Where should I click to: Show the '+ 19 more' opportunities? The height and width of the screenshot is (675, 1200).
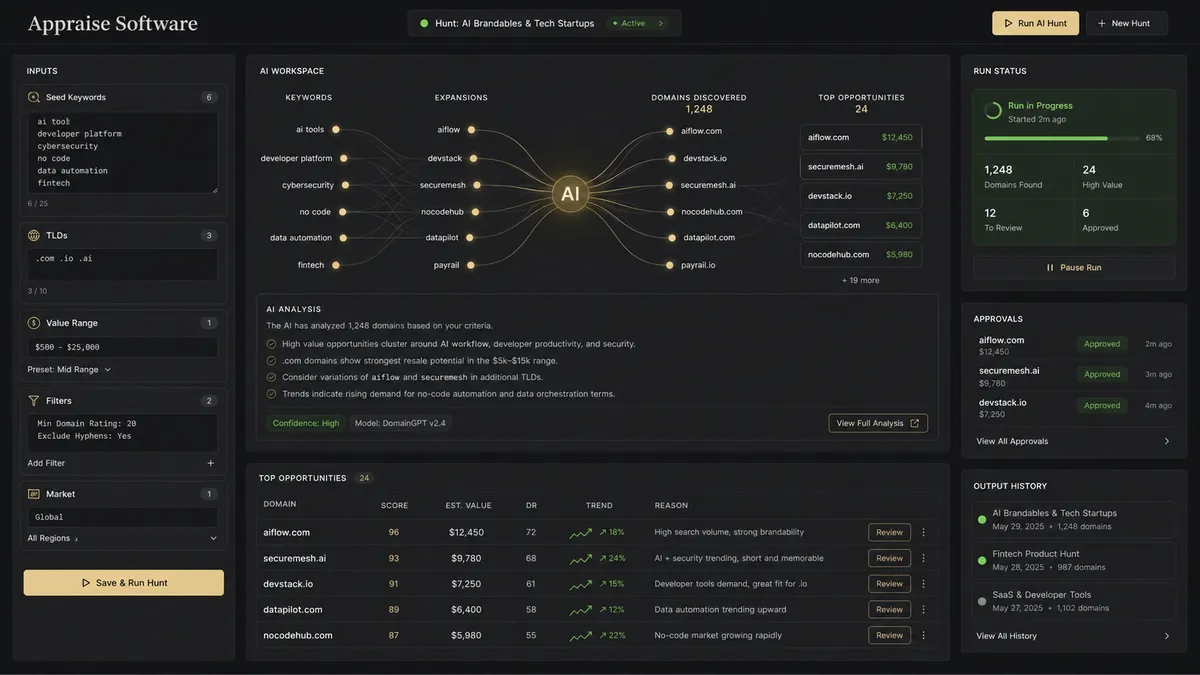coord(861,281)
